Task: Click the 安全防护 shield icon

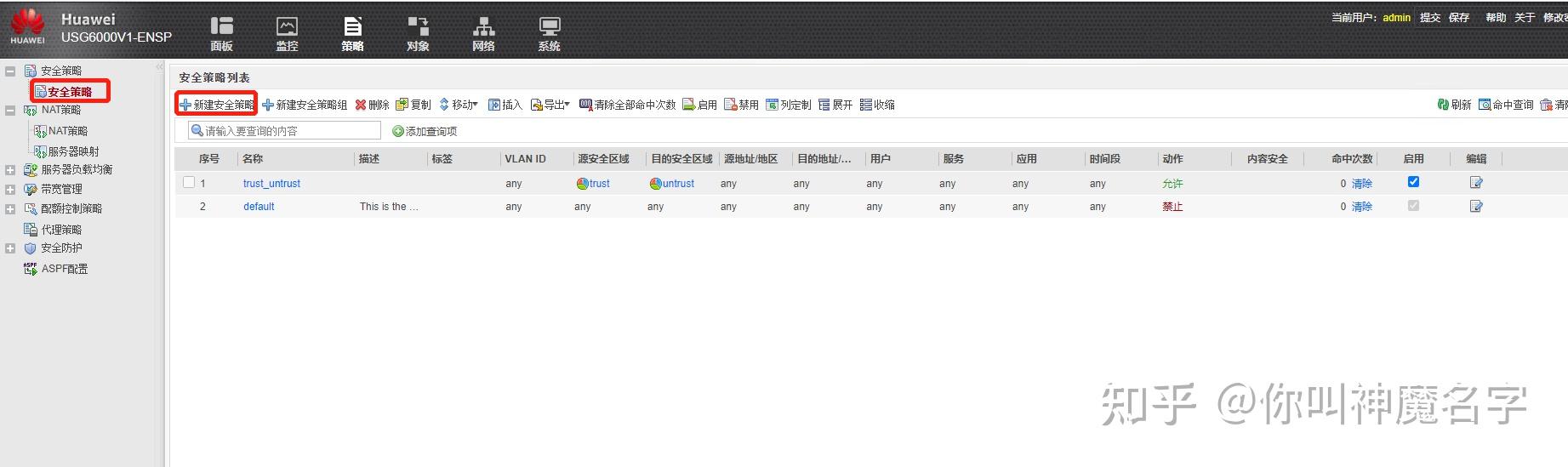Action: click(31, 248)
